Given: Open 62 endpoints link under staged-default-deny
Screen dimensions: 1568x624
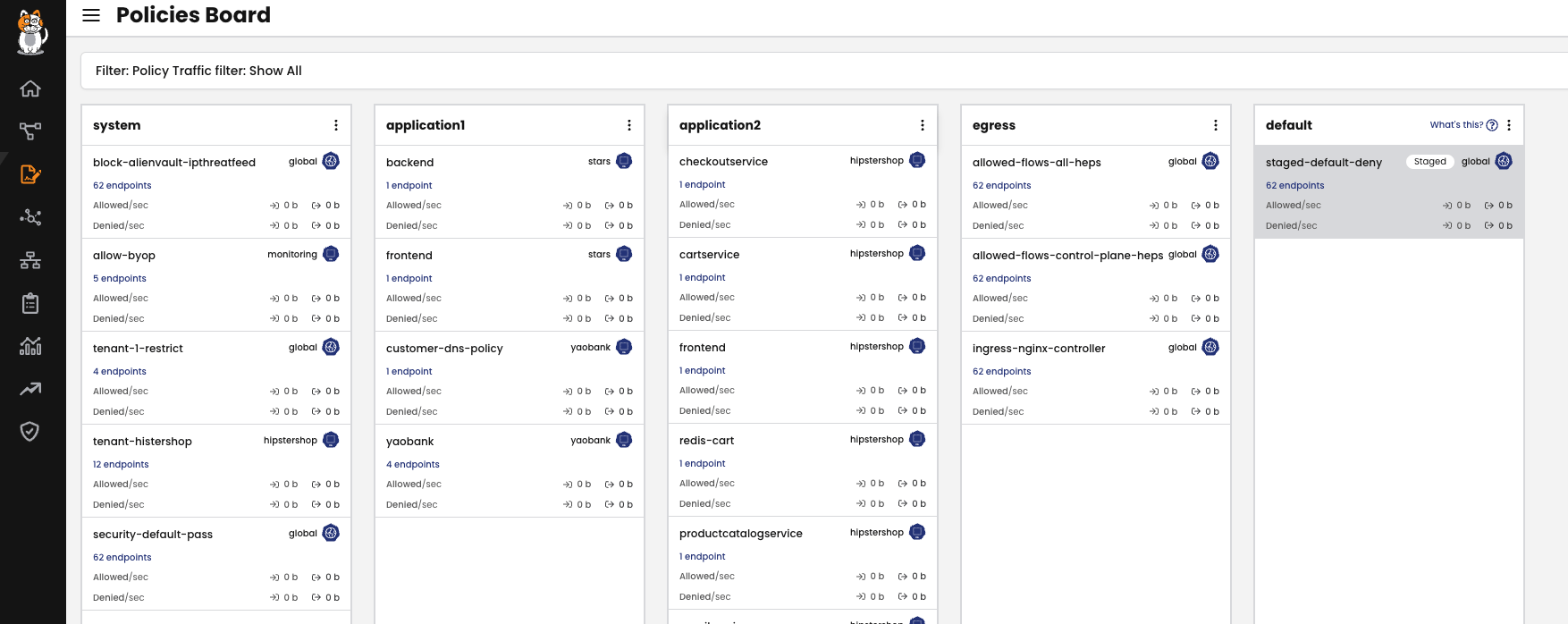Looking at the screenshot, I should point(1295,186).
